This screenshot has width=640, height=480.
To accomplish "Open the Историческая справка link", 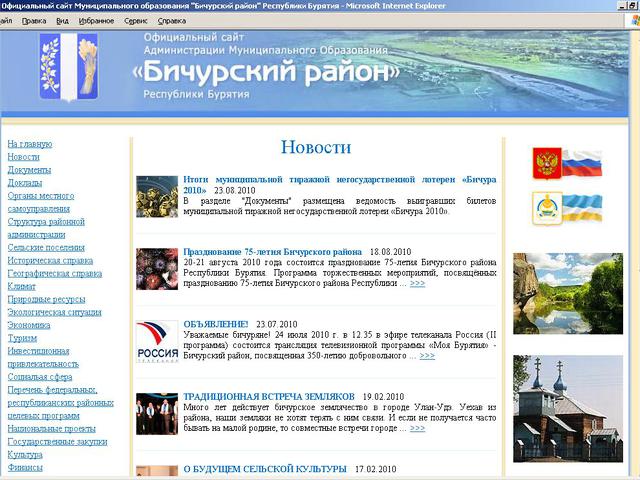I will (50, 260).
